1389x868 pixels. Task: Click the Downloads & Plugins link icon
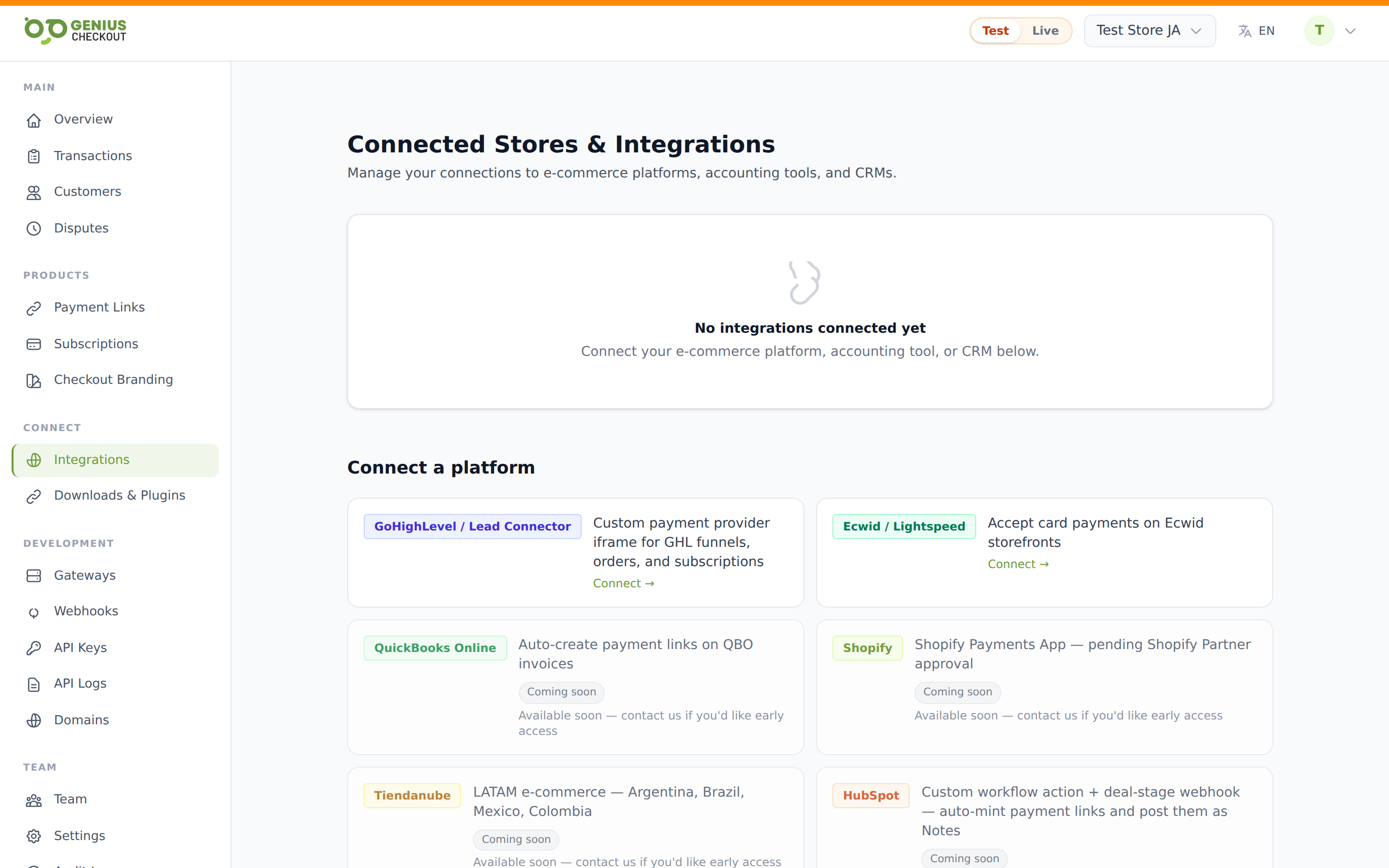point(34,496)
